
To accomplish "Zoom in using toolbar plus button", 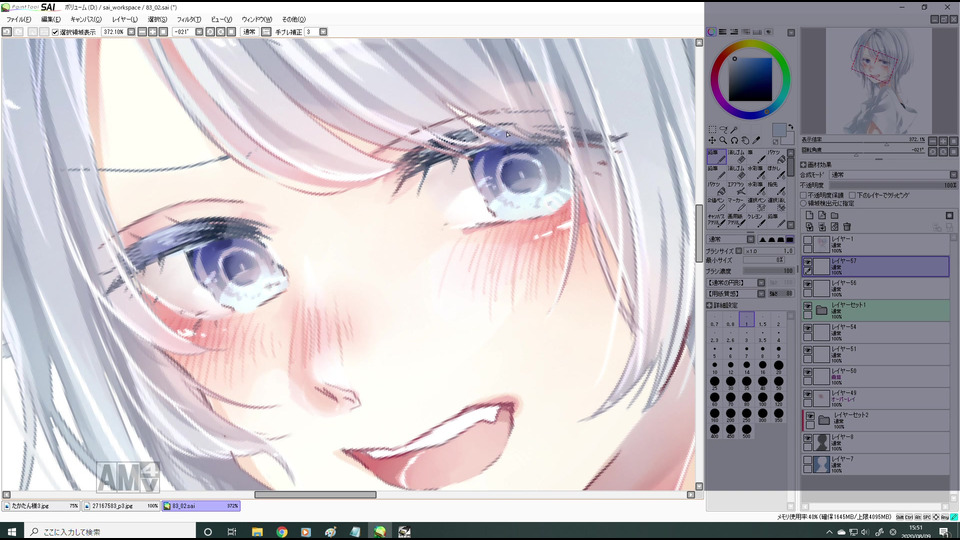I will coord(152,32).
